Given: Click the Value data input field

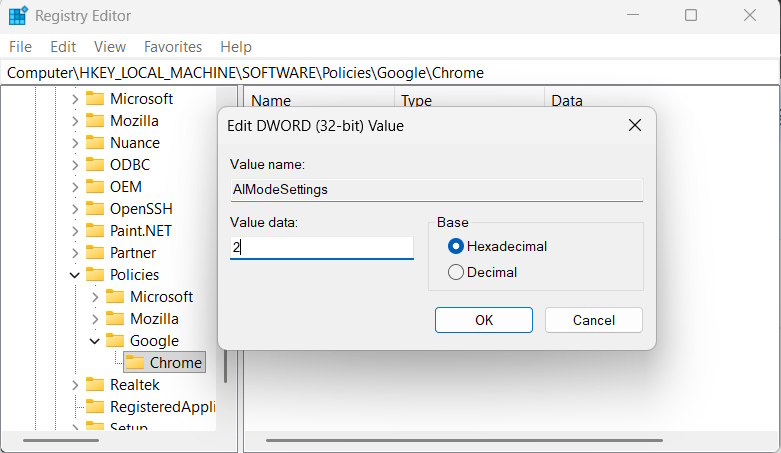Looking at the screenshot, I should point(322,247).
